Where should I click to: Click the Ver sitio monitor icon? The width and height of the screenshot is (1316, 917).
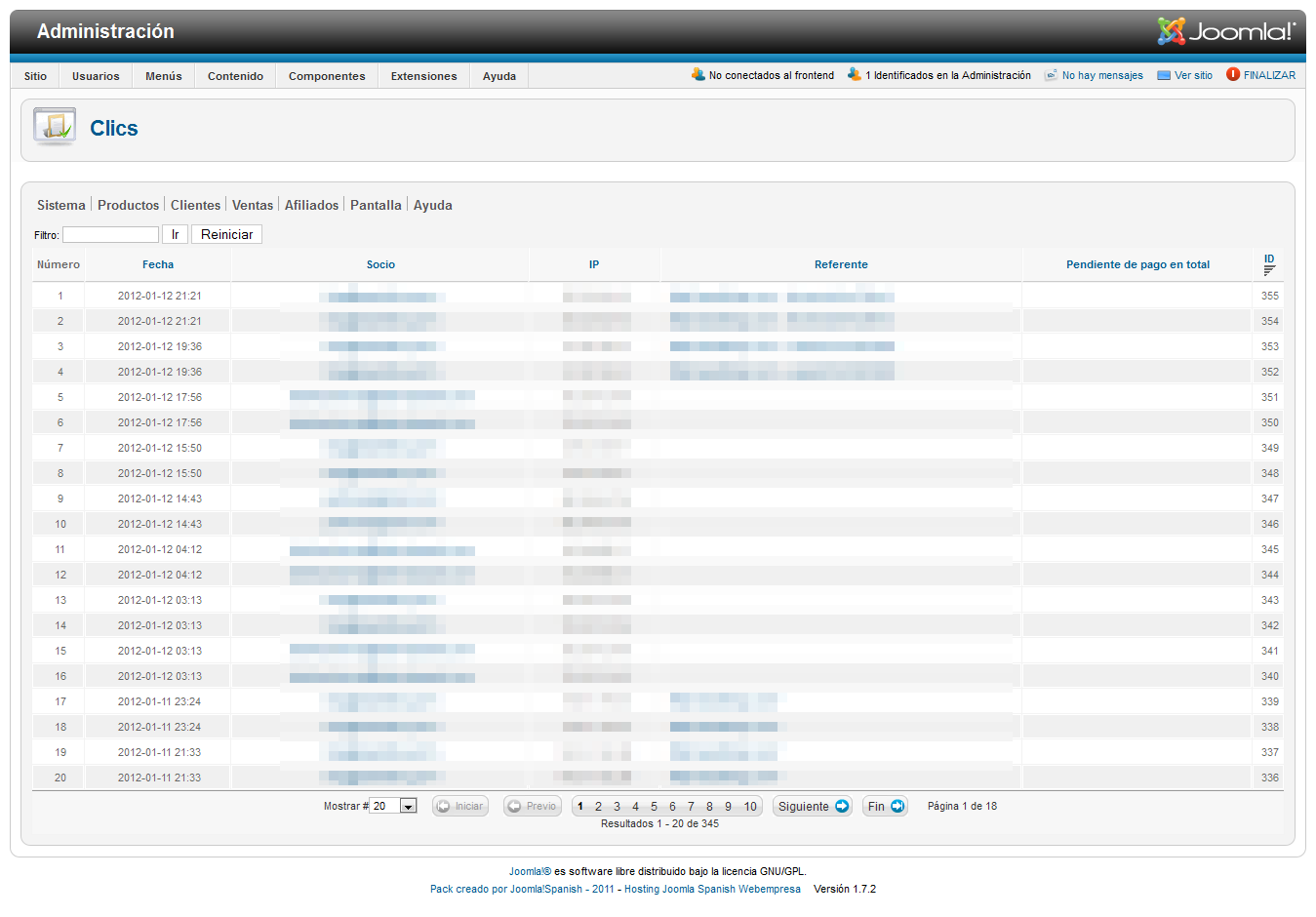tap(1164, 75)
